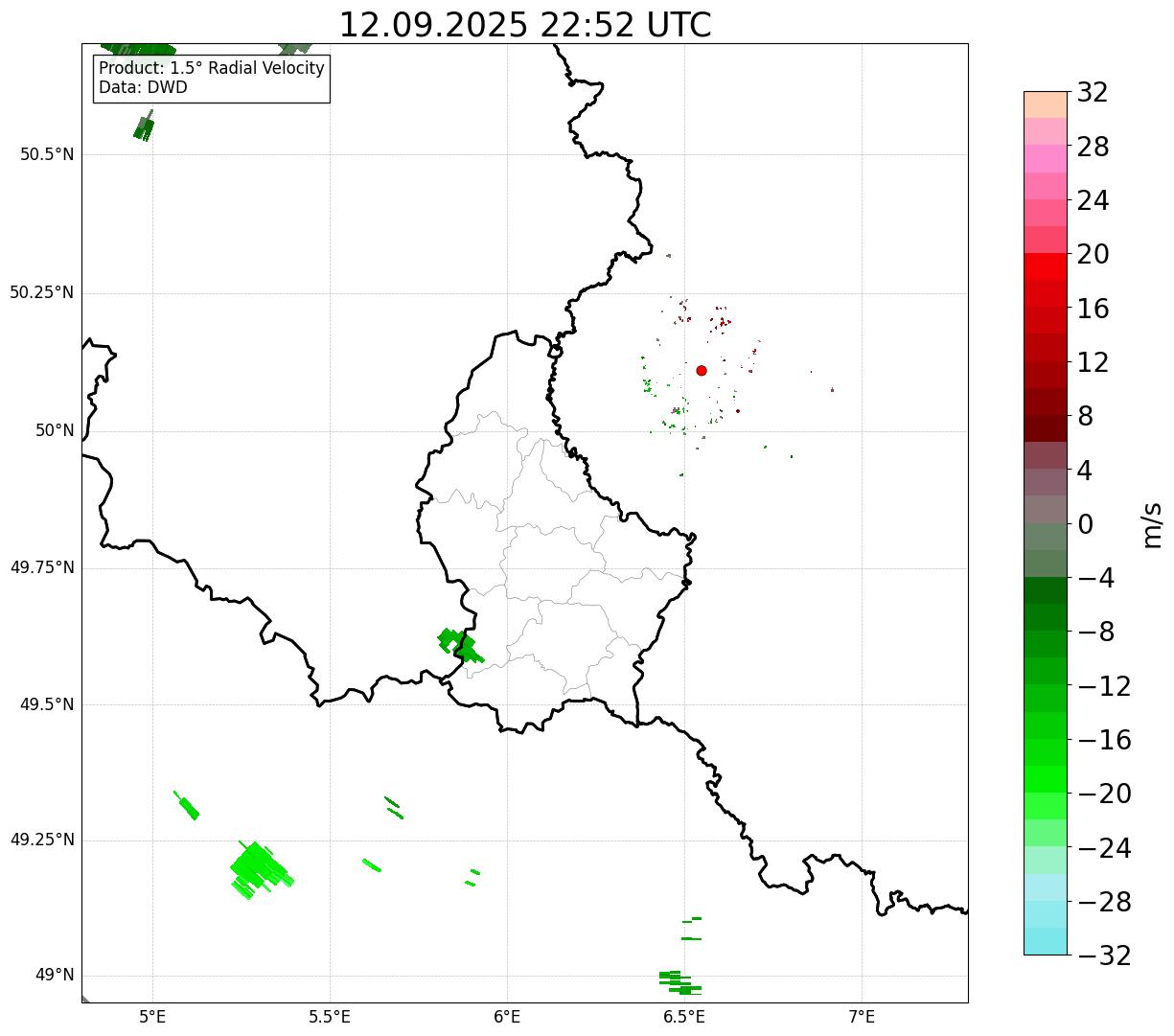The image size is (1174, 1036).
Task: Select the 24 colorbar tick label
Action: point(1093,200)
